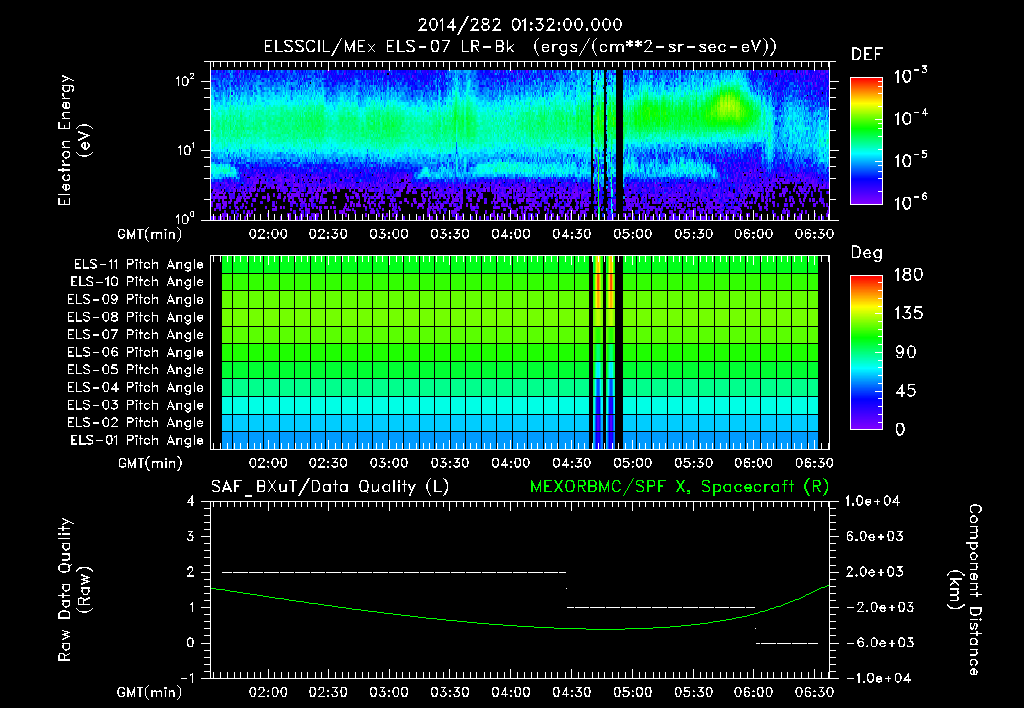This screenshot has width=1024, height=708.
Task: Click the 05:00 tick label under pitch angle panel
Action: (632, 464)
